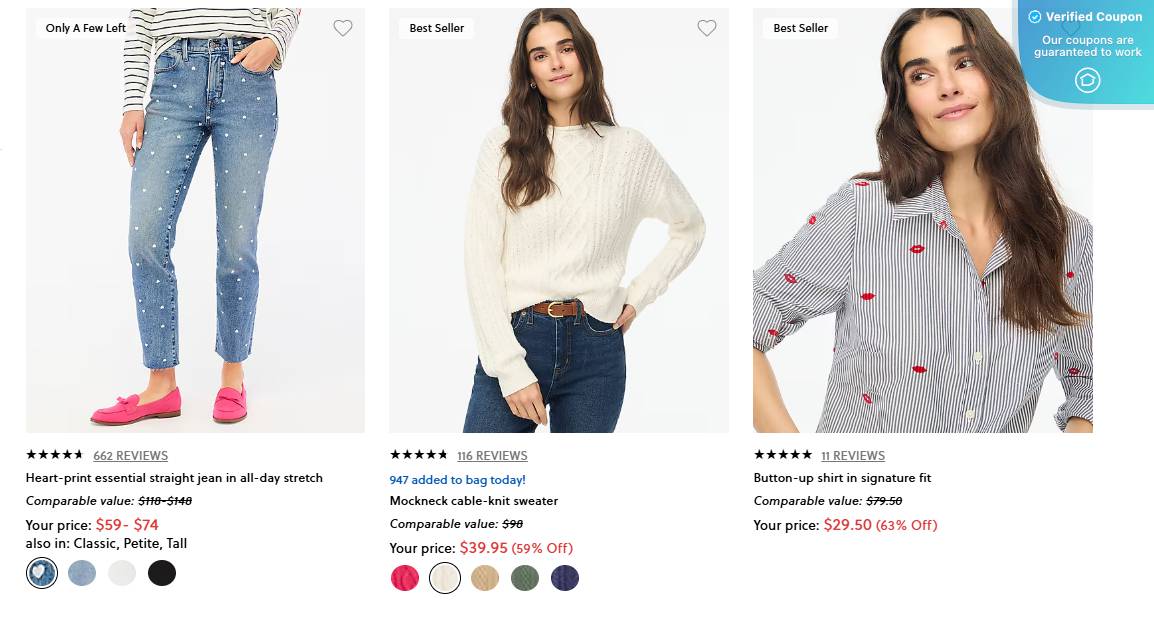Select the pink sweater color swatch
The image size is (1154, 621).
coord(404,577)
